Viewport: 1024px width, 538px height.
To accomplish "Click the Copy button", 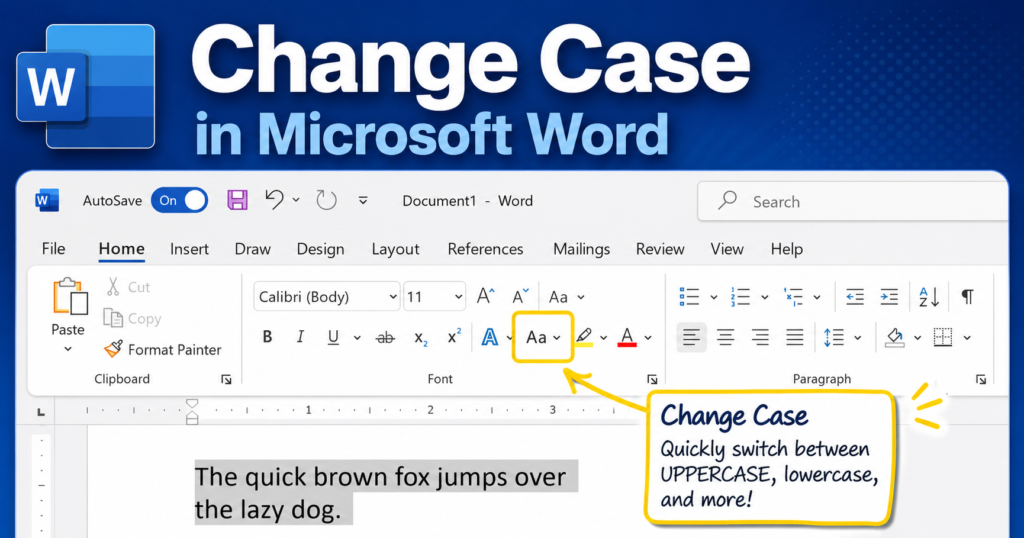I will (133, 318).
